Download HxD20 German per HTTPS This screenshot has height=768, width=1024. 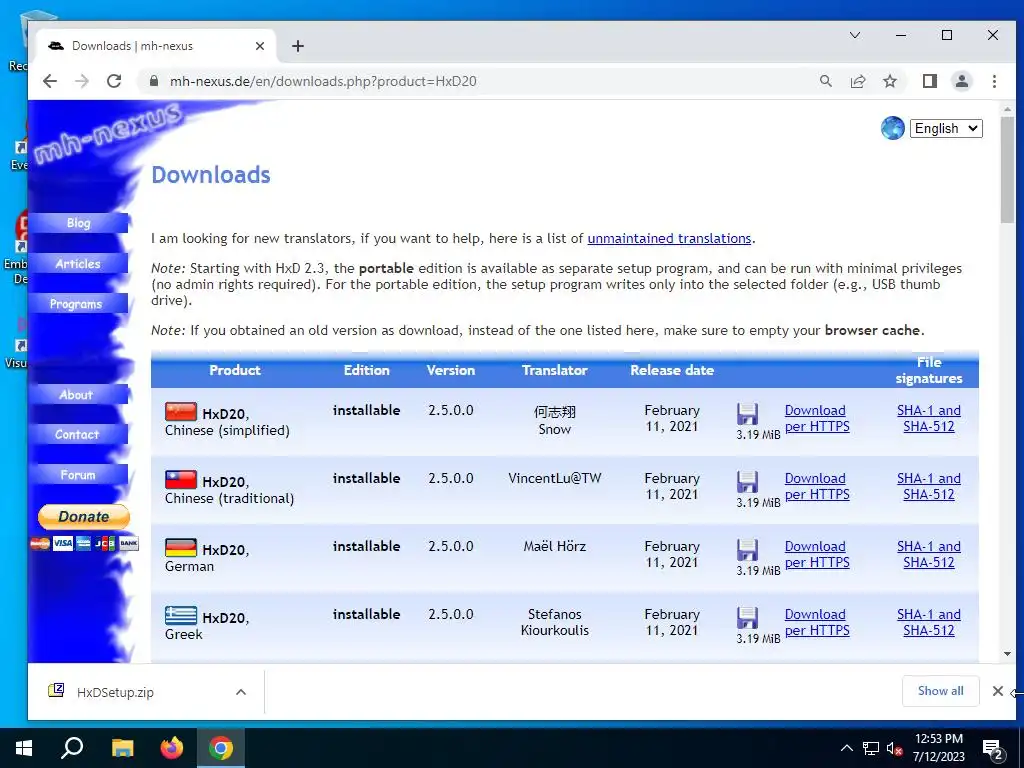pos(816,554)
